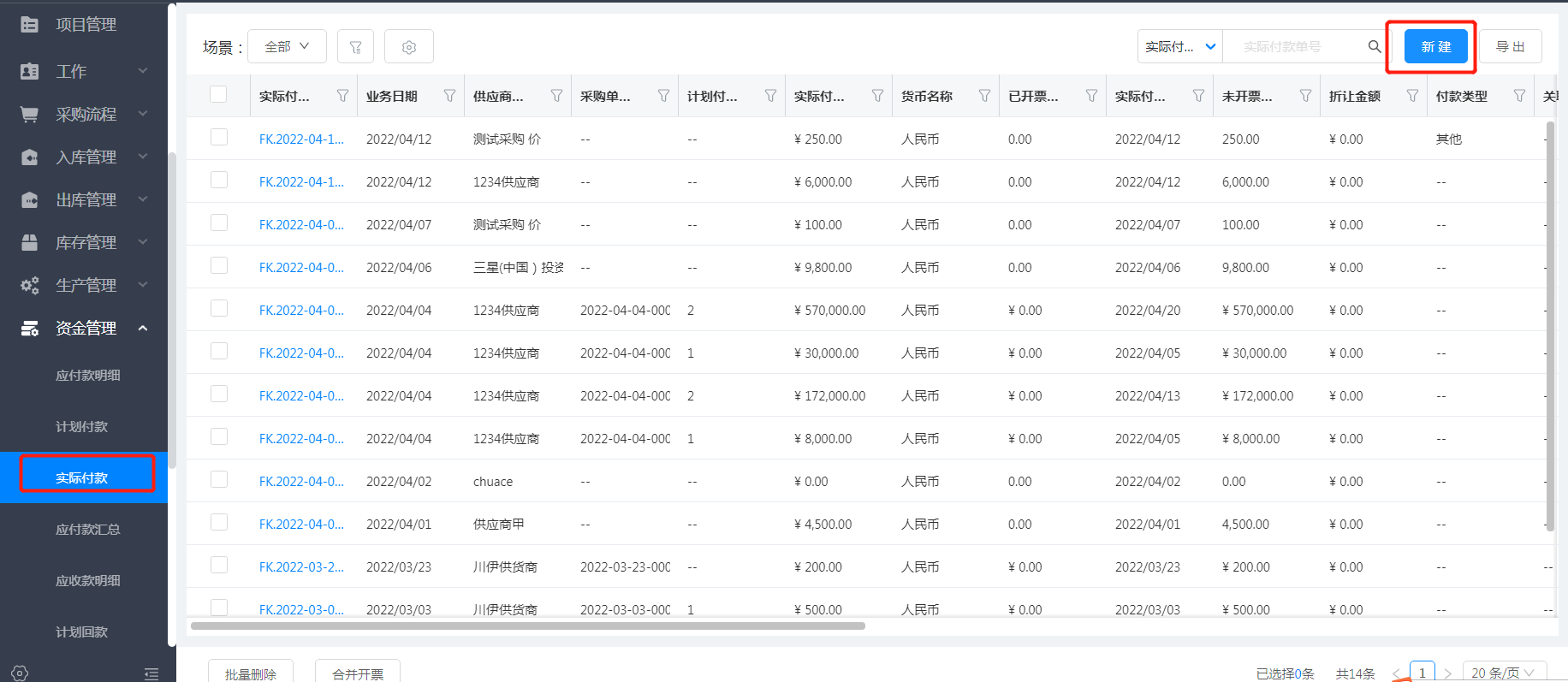The image size is (1568, 682).
Task: Filter the 计划付 column
Action: 770,96
